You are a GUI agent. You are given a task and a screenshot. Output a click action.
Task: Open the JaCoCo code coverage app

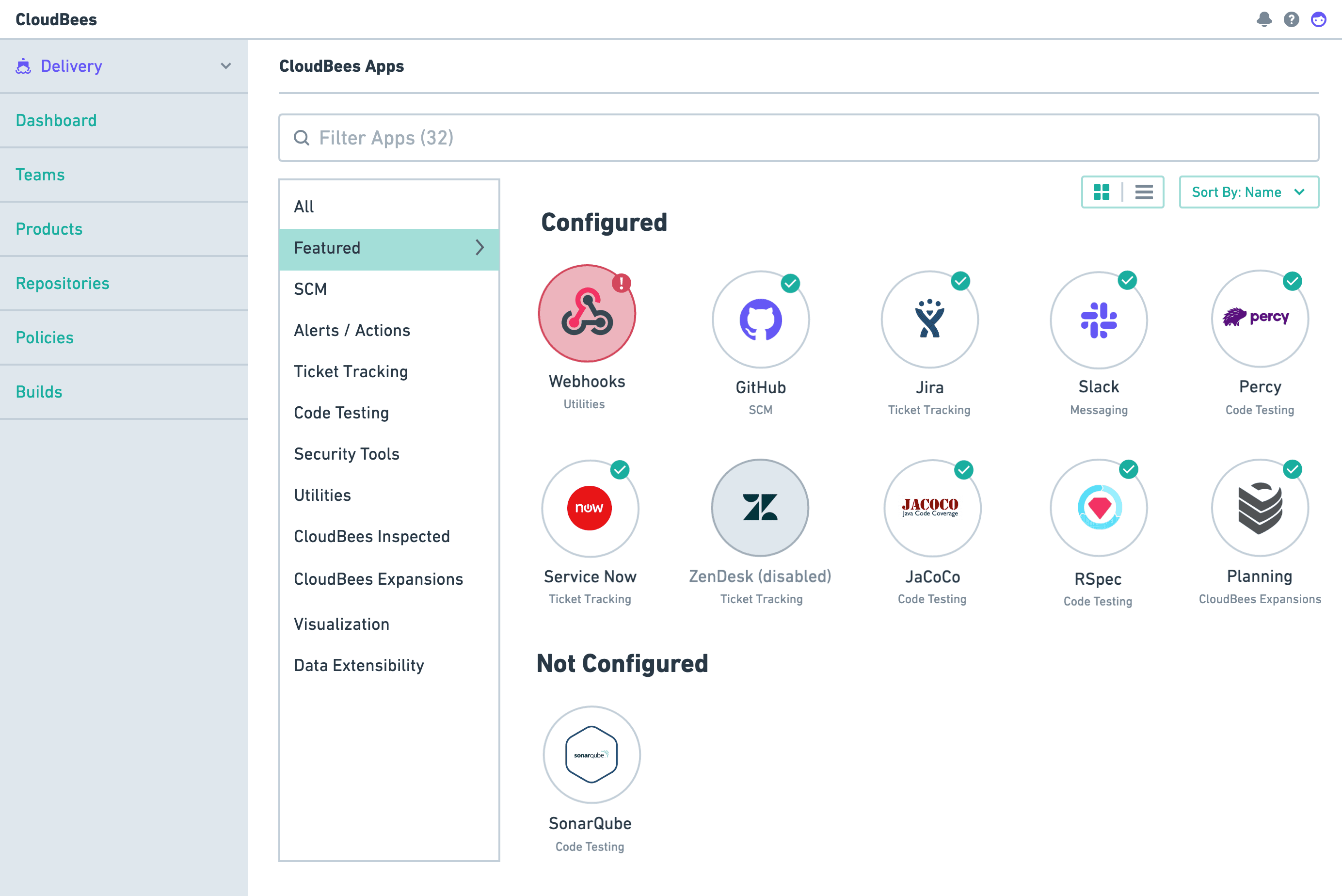[x=931, y=508]
